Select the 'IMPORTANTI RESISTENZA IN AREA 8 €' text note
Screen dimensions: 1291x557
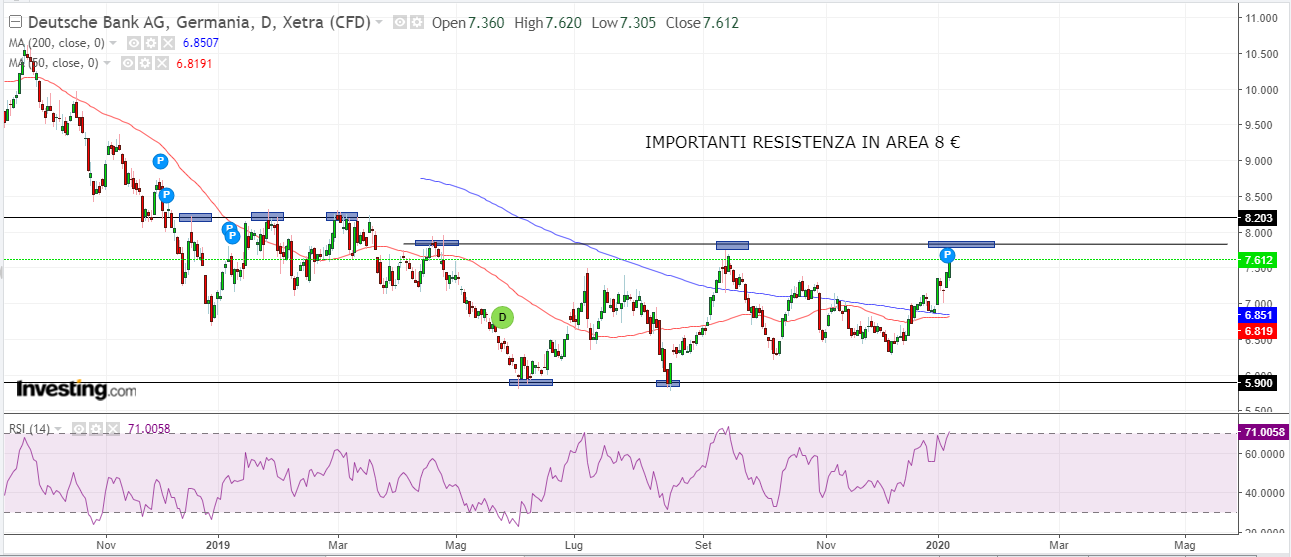(802, 142)
